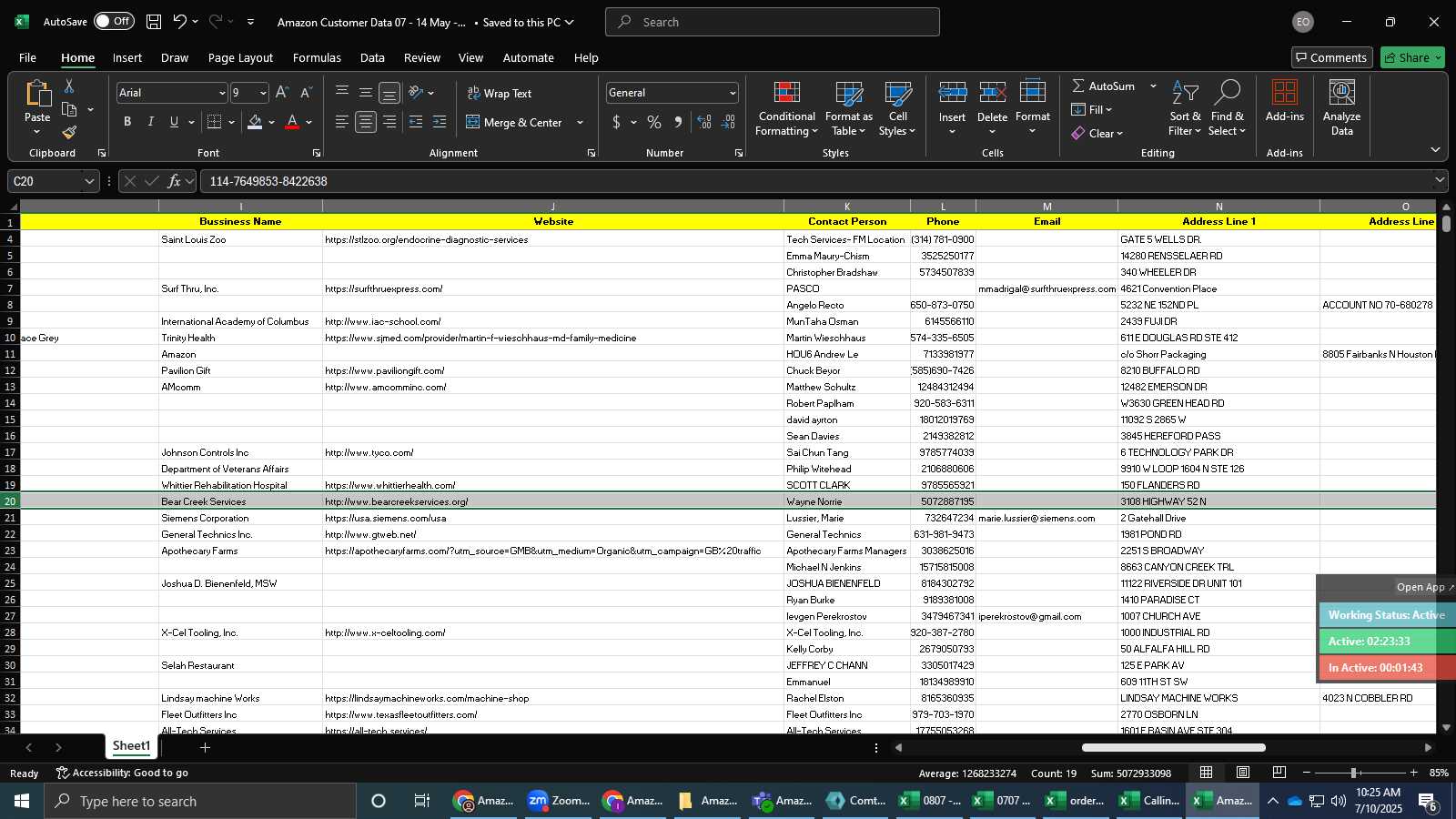
Task: Open the Insert ribbon tab
Action: coord(127,57)
